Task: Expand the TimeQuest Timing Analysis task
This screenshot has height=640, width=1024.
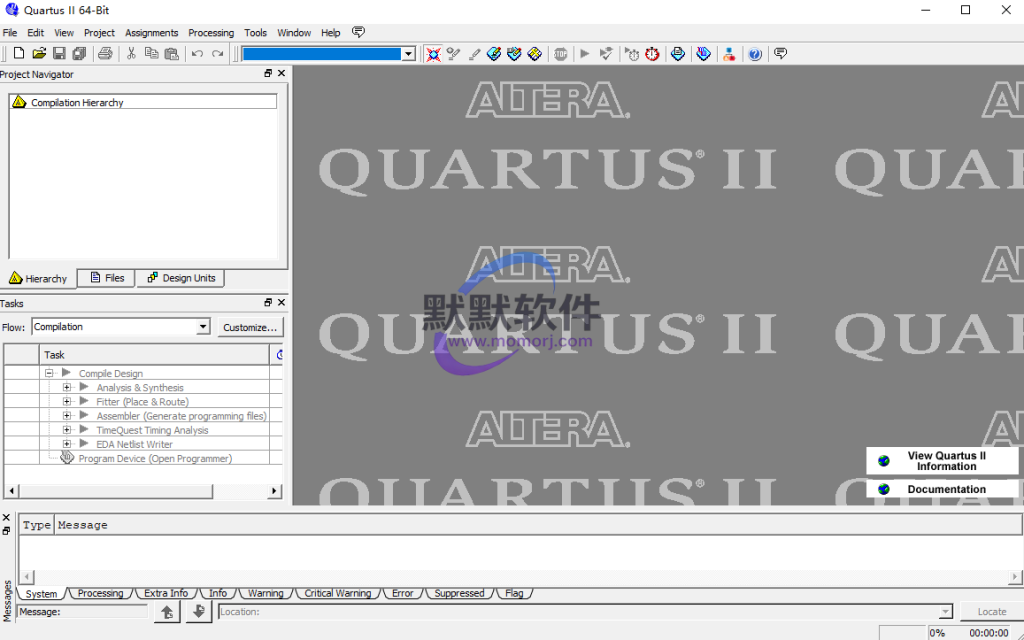Action: click(67, 430)
